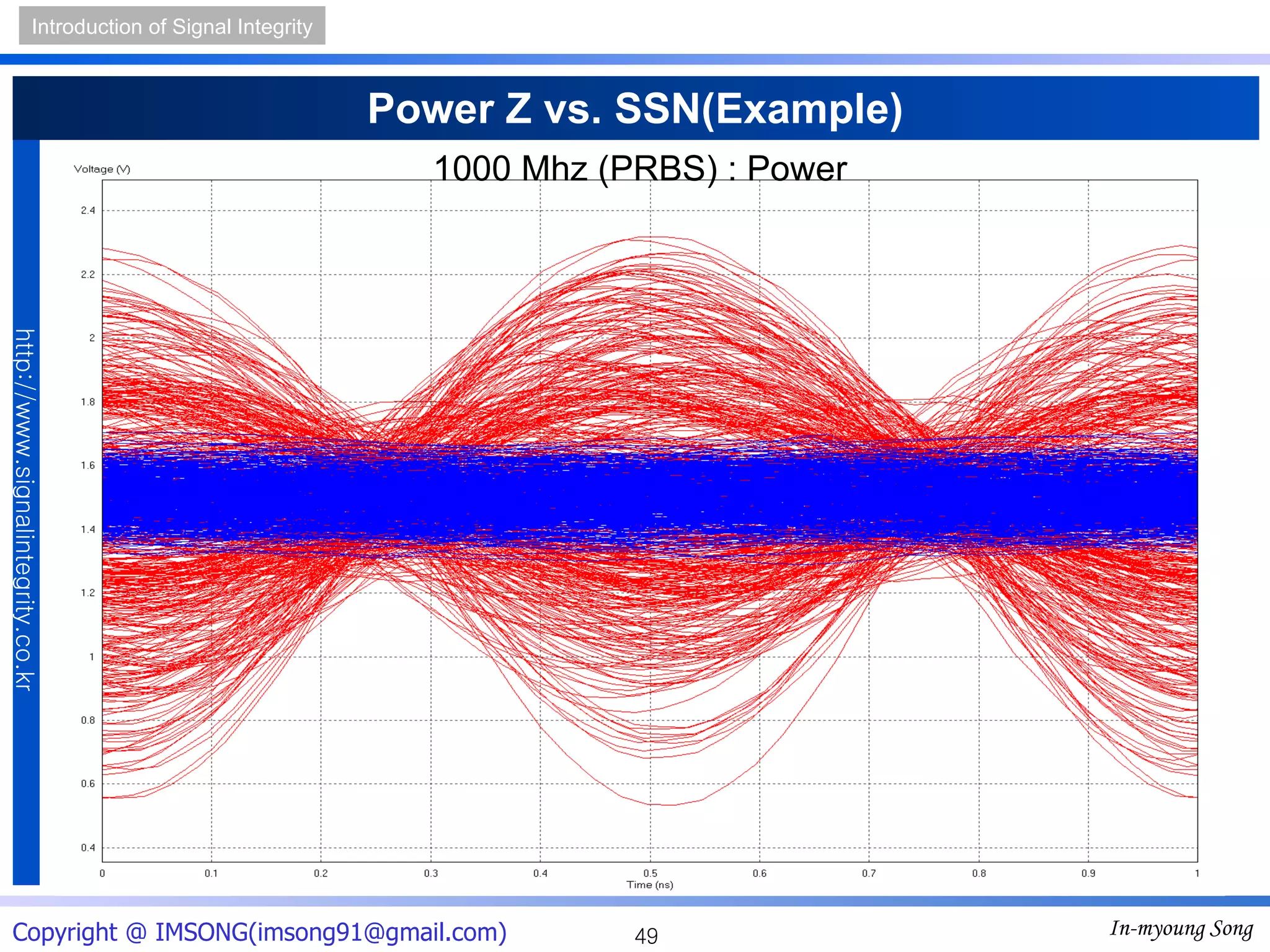Click the 'Voltage (V)' axis label

102,169
